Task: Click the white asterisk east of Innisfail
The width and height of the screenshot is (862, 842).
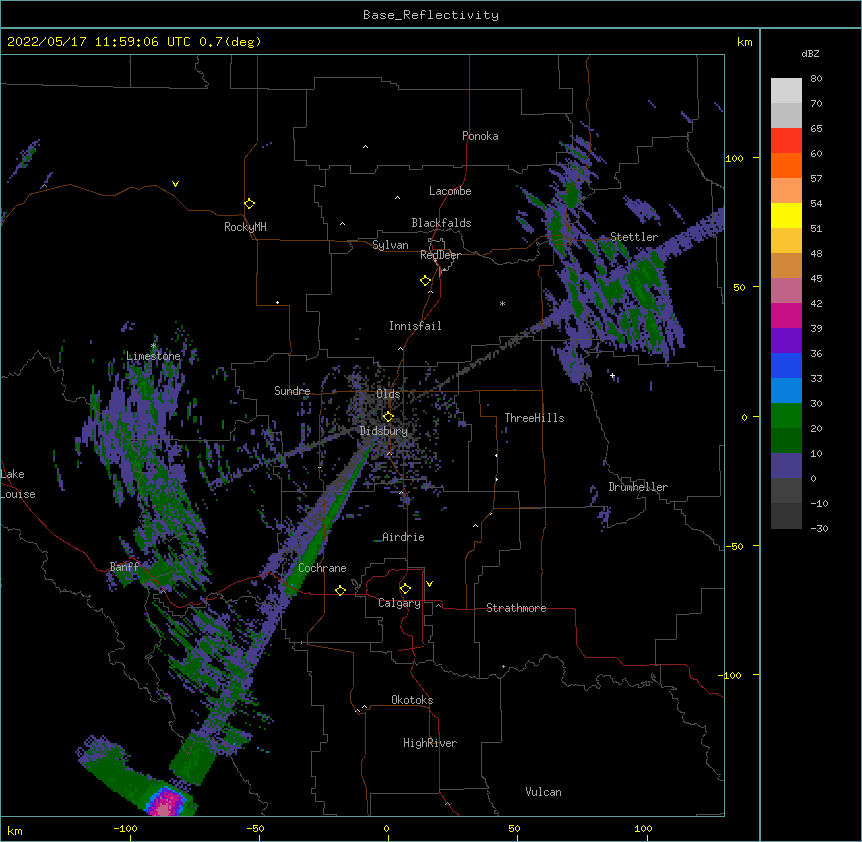Action: point(502,303)
